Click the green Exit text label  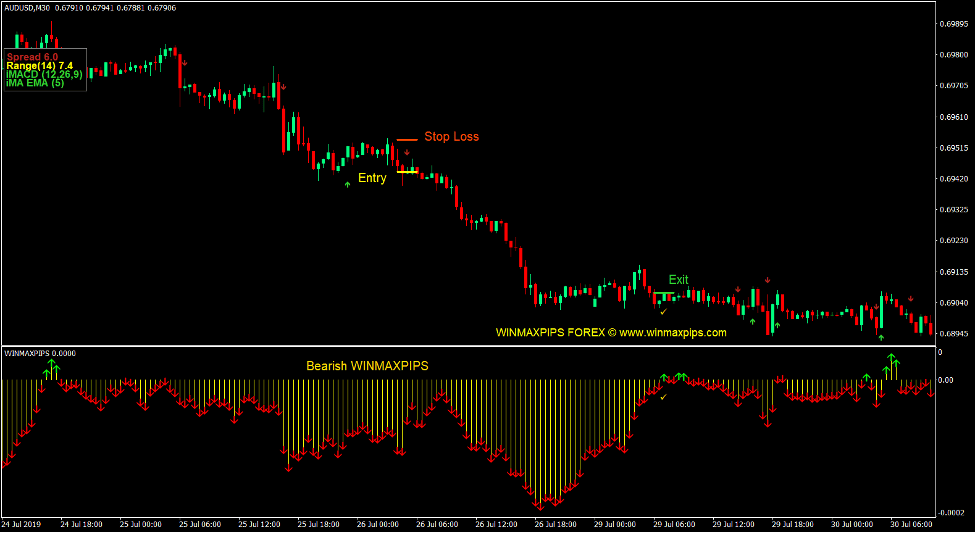(x=678, y=280)
